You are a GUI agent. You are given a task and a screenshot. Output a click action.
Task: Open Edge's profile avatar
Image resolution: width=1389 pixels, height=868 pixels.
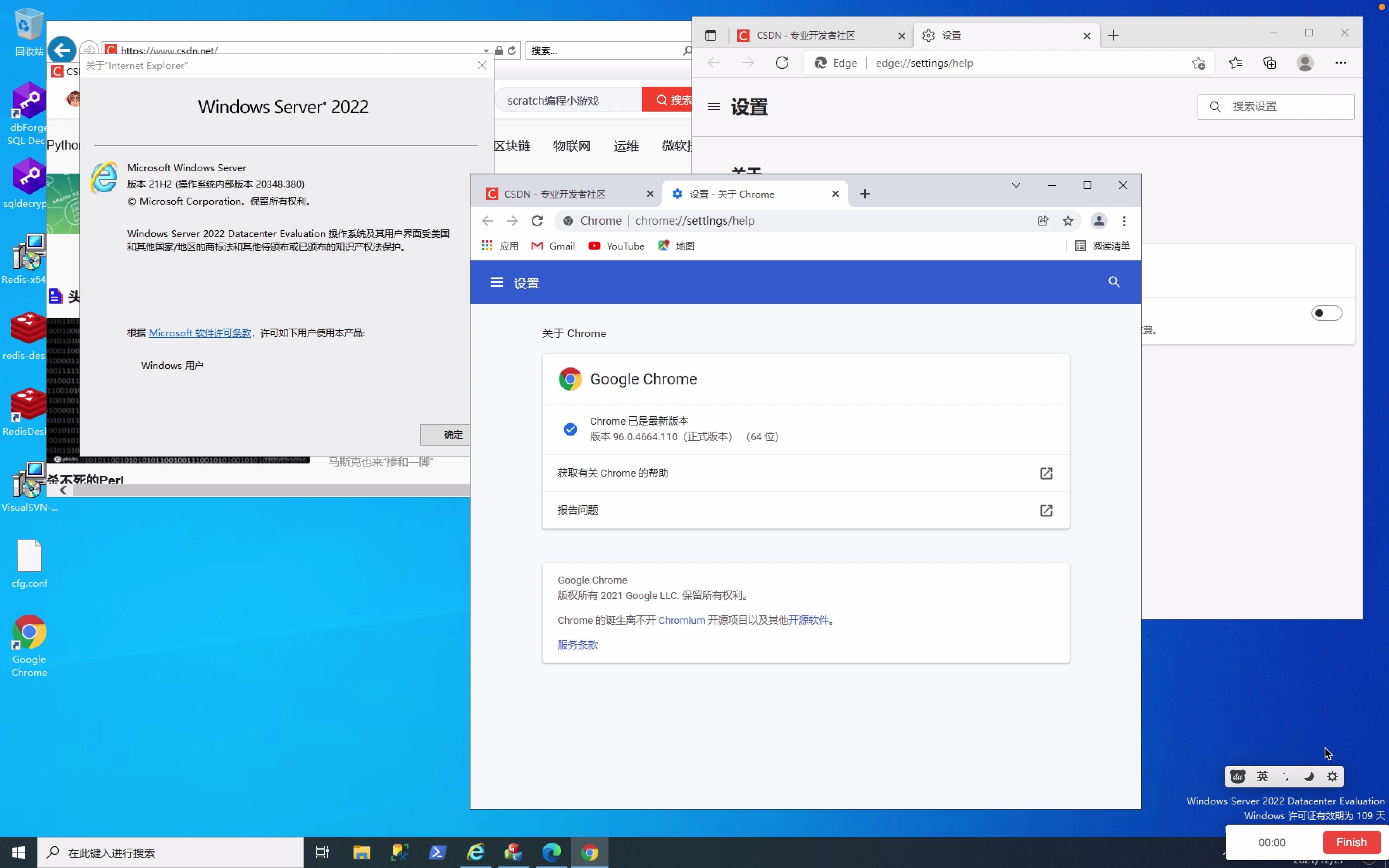click(x=1305, y=63)
